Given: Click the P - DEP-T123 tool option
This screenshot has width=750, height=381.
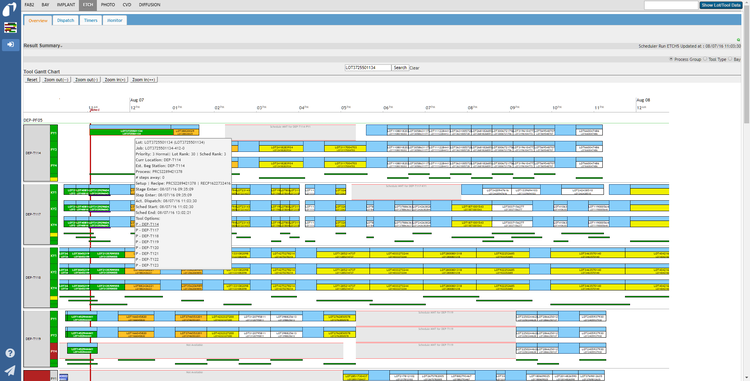Looking at the screenshot, I should coord(147,265).
